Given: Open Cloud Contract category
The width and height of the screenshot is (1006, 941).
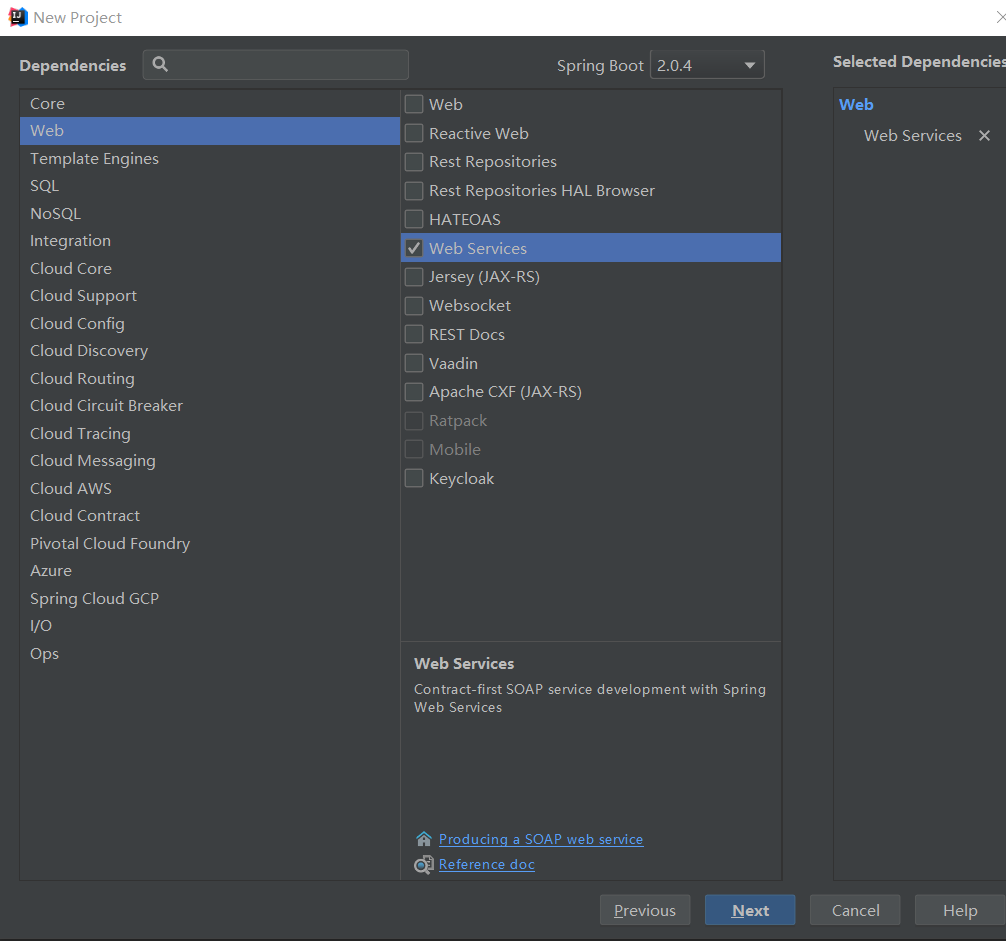Looking at the screenshot, I should (x=210, y=516).
